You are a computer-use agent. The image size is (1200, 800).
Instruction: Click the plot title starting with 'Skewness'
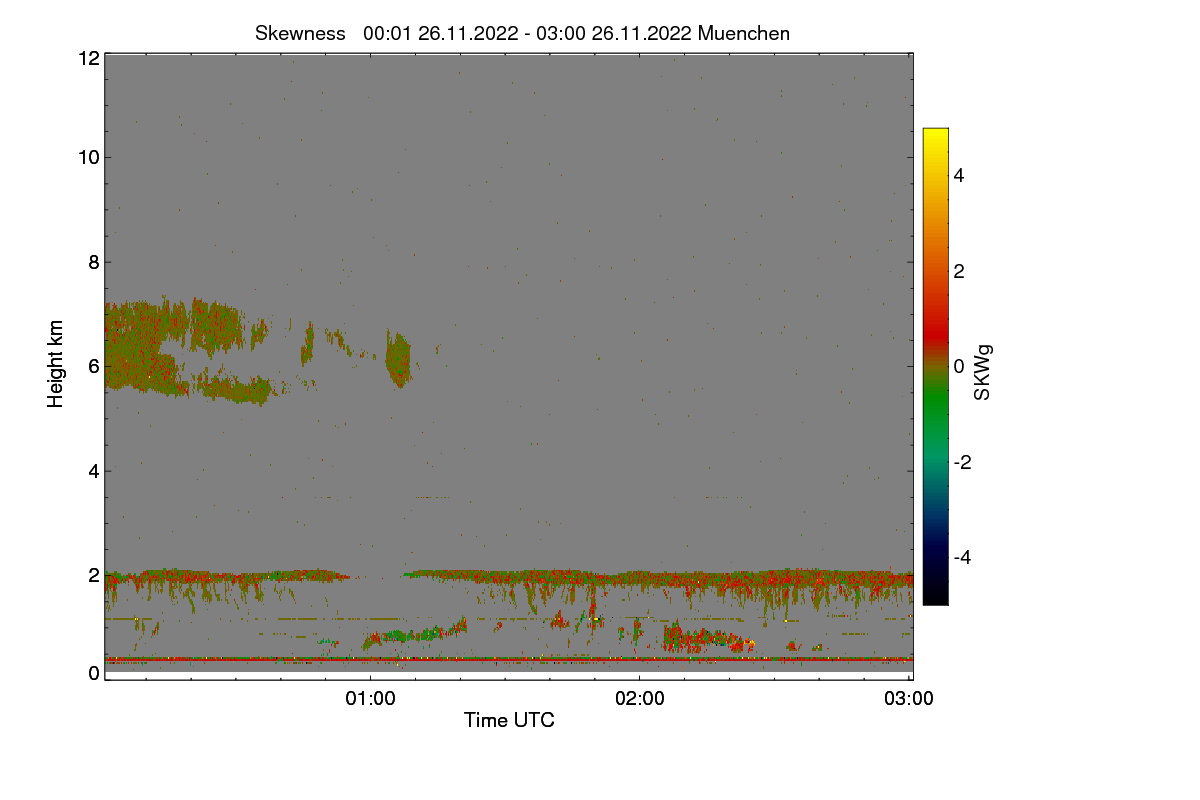(x=522, y=33)
